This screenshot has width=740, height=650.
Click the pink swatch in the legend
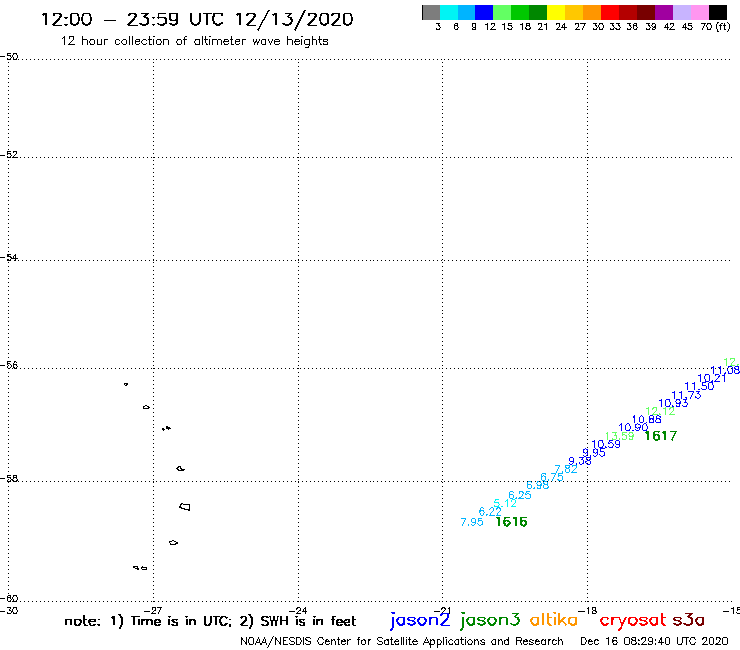coord(699,12)
